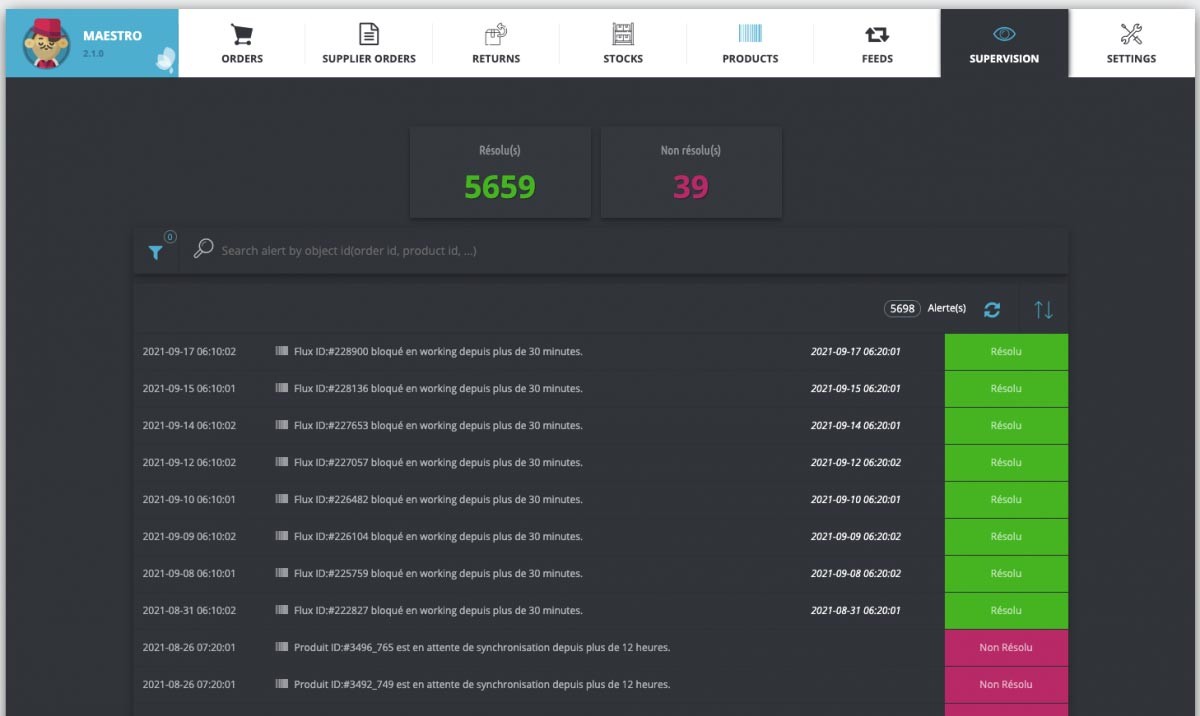This screenshot has width=1200, height=716.
Task: Click the 5698 Alerte(s) count badge
Action: (x=902, y=309)
